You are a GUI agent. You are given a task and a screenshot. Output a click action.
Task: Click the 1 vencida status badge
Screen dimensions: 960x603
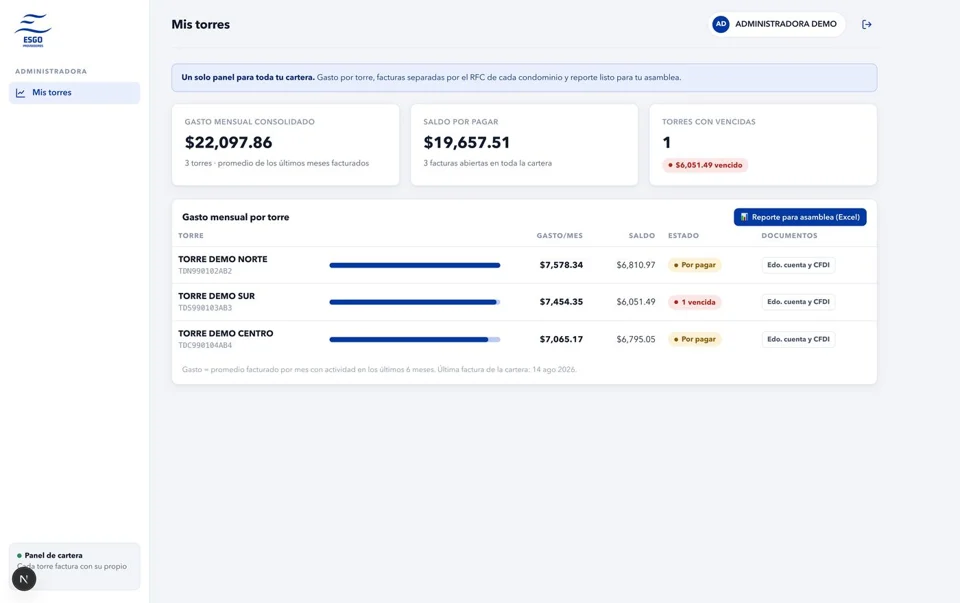pyautogui.click(x=694, y=302)
